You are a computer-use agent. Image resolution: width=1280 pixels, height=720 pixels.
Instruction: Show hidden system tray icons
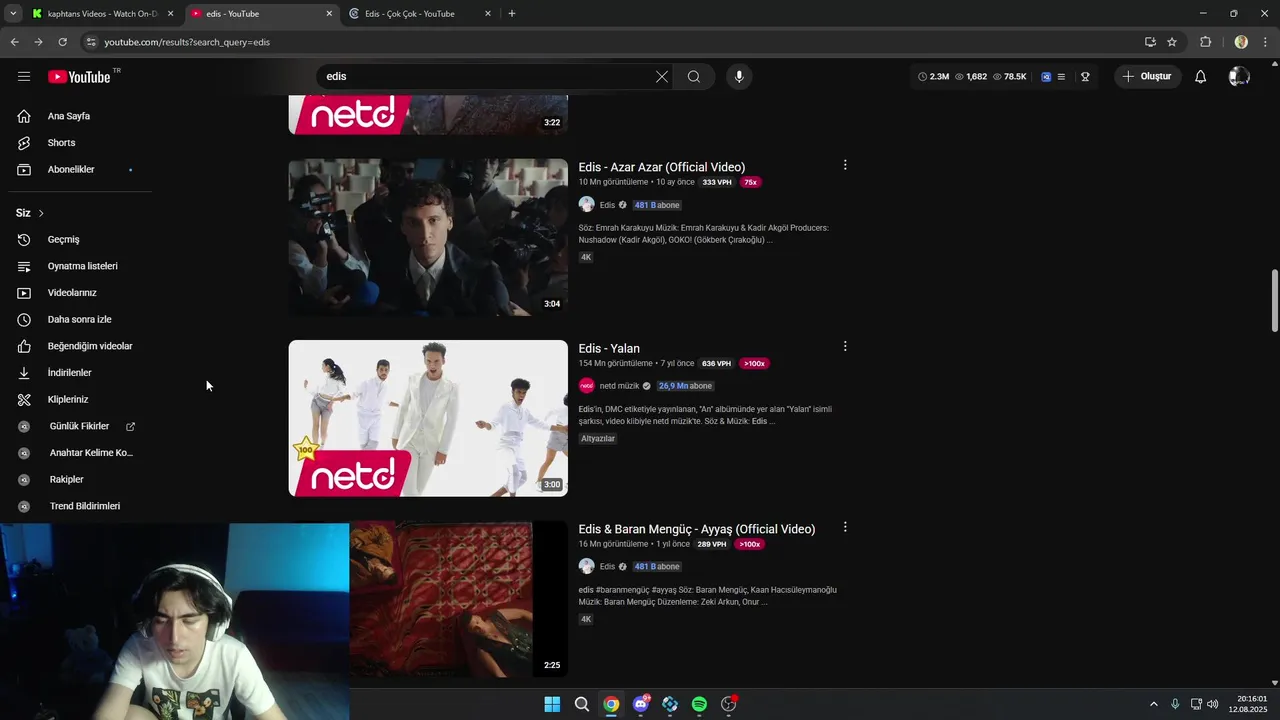(1153, 704)
